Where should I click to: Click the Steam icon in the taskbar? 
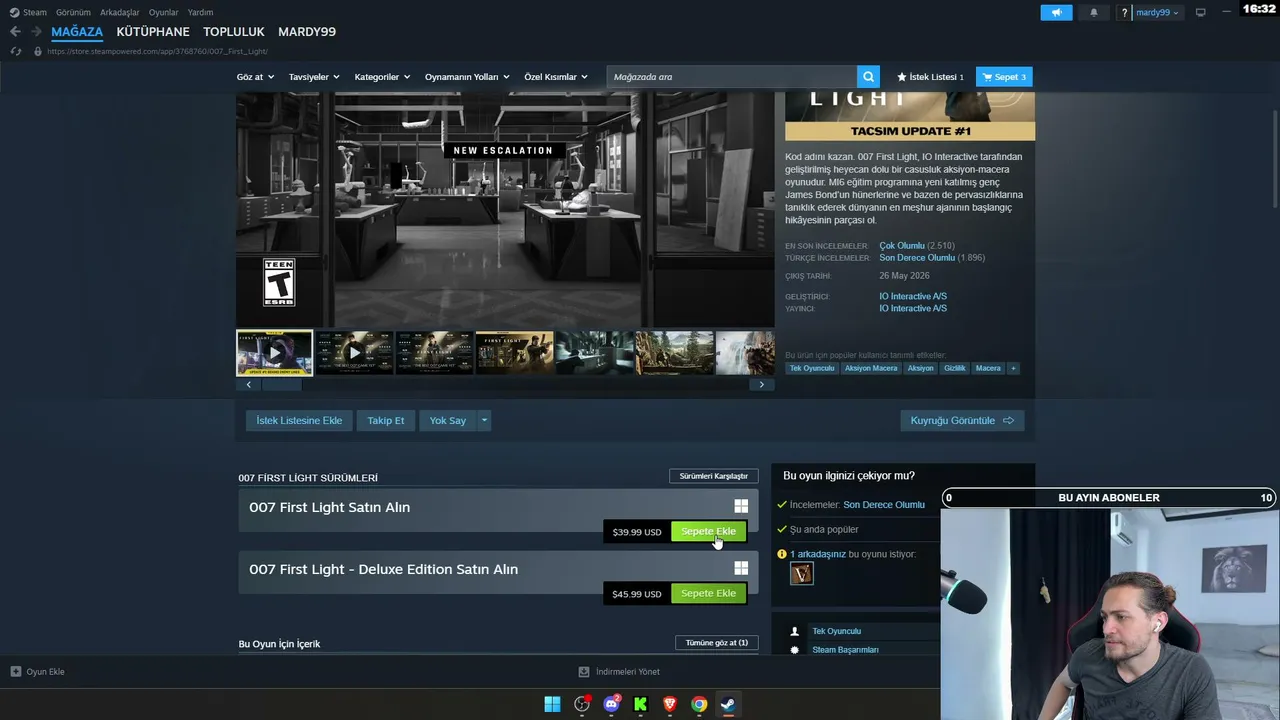point(728,704)
